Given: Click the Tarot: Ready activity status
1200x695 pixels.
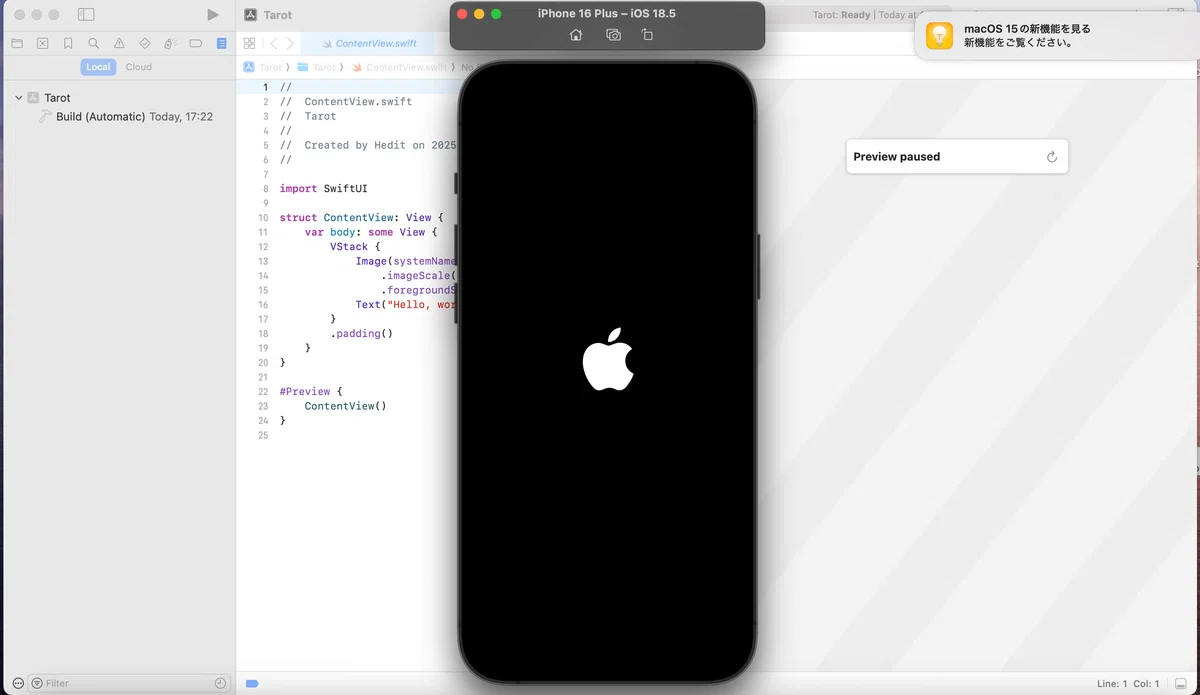Looking at the screenshot, I should point(841,15).
